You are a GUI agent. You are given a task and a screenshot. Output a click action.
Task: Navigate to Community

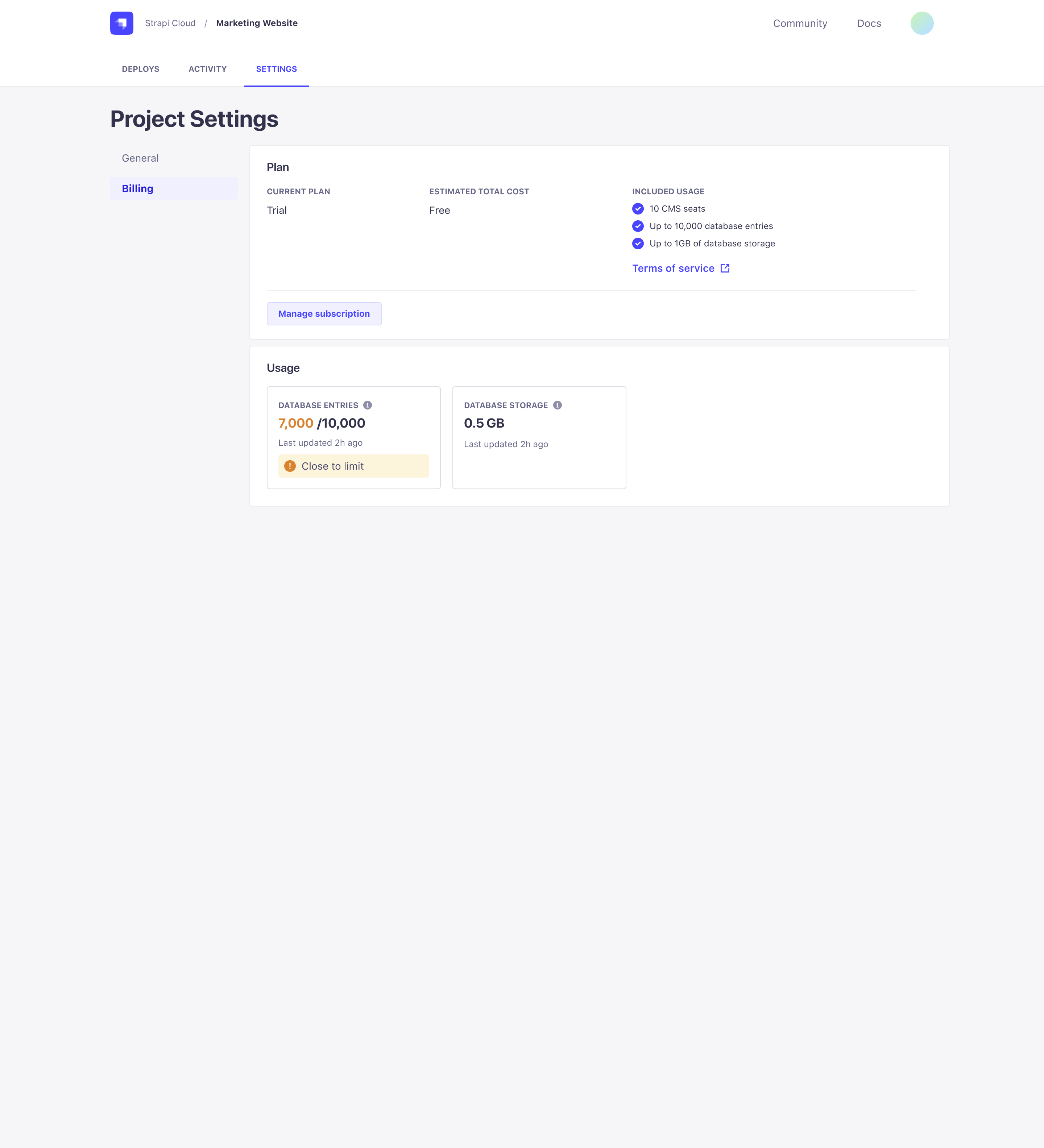800,23
